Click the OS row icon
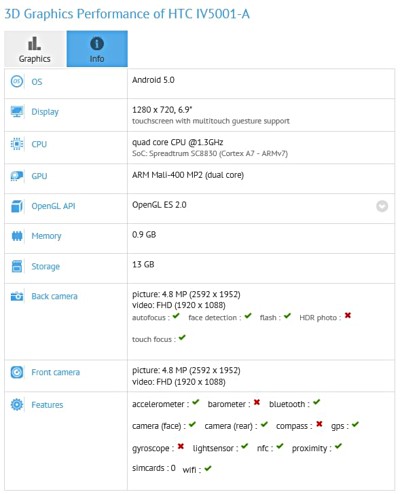 pyautogui.click(x=17, y=81)
